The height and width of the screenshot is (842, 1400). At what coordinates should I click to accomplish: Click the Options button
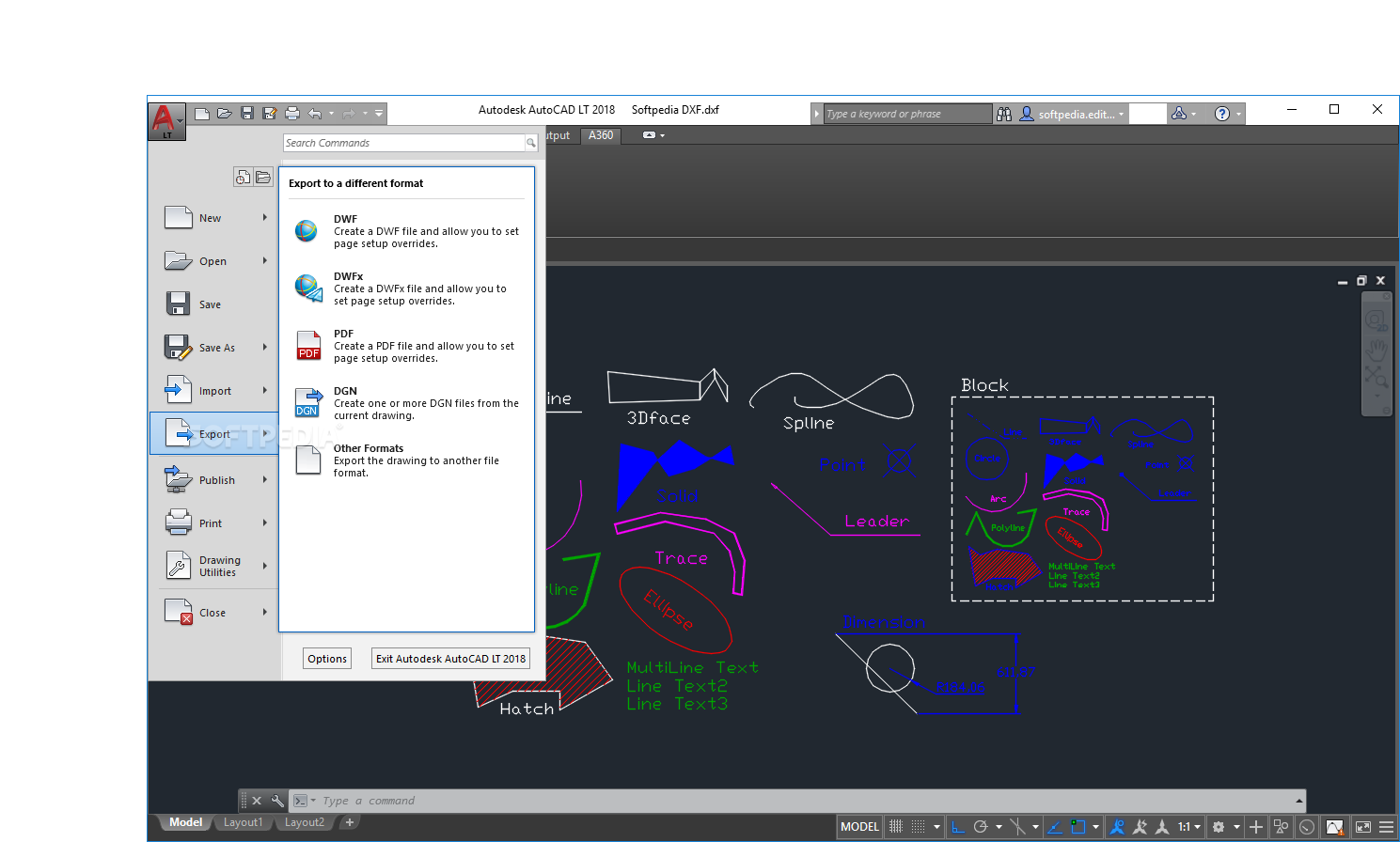click(x=327, y=659)
